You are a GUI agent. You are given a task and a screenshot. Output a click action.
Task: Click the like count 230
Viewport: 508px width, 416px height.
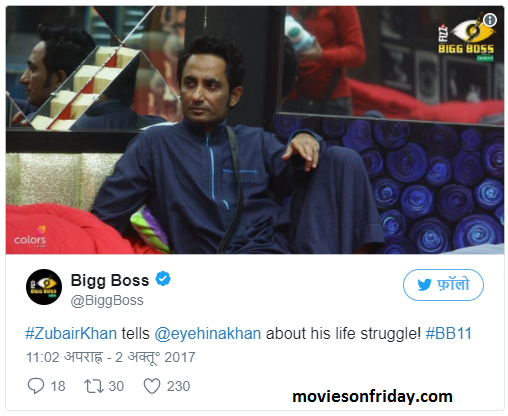point(178,386)
